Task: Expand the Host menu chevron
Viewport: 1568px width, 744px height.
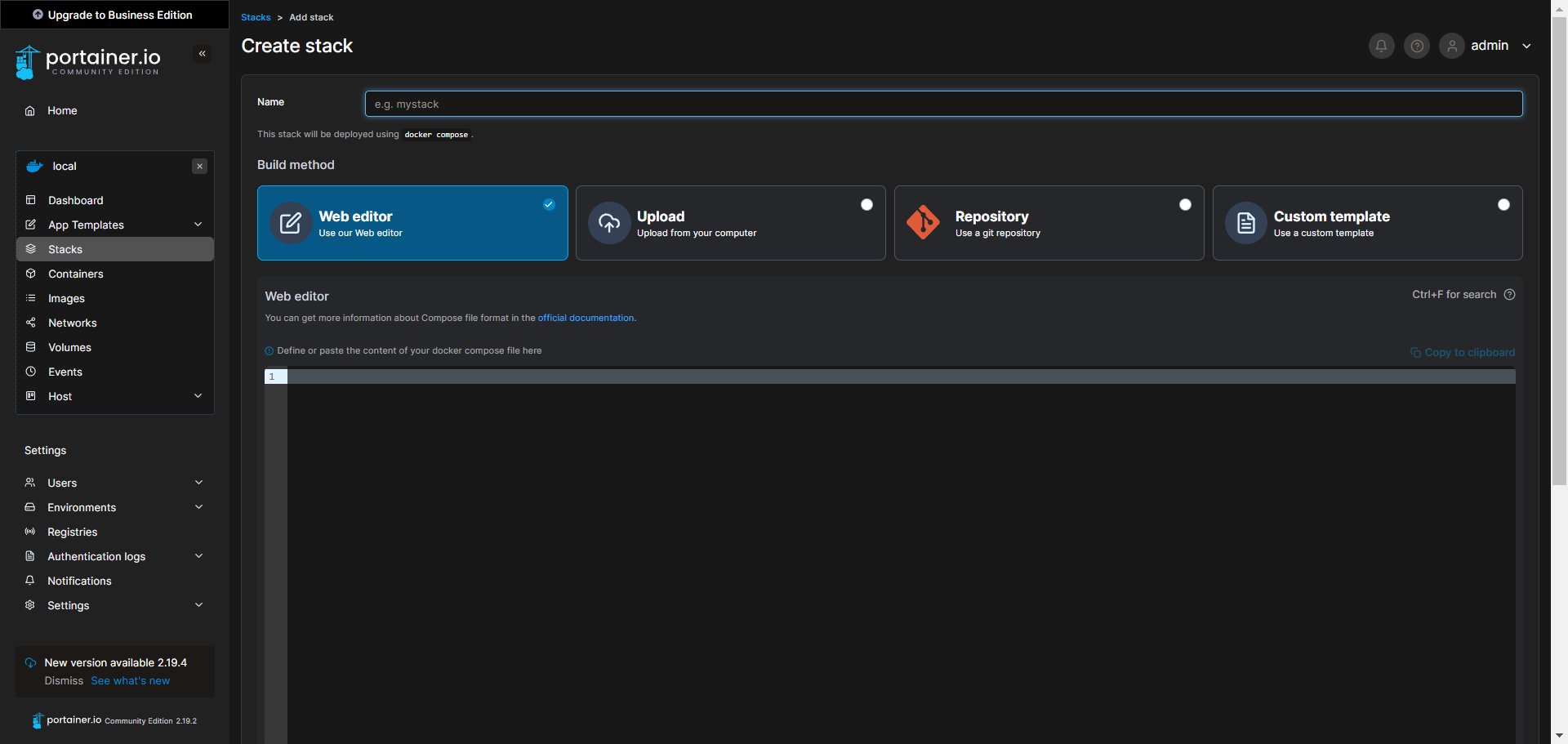Action: [x=198, y=396]
